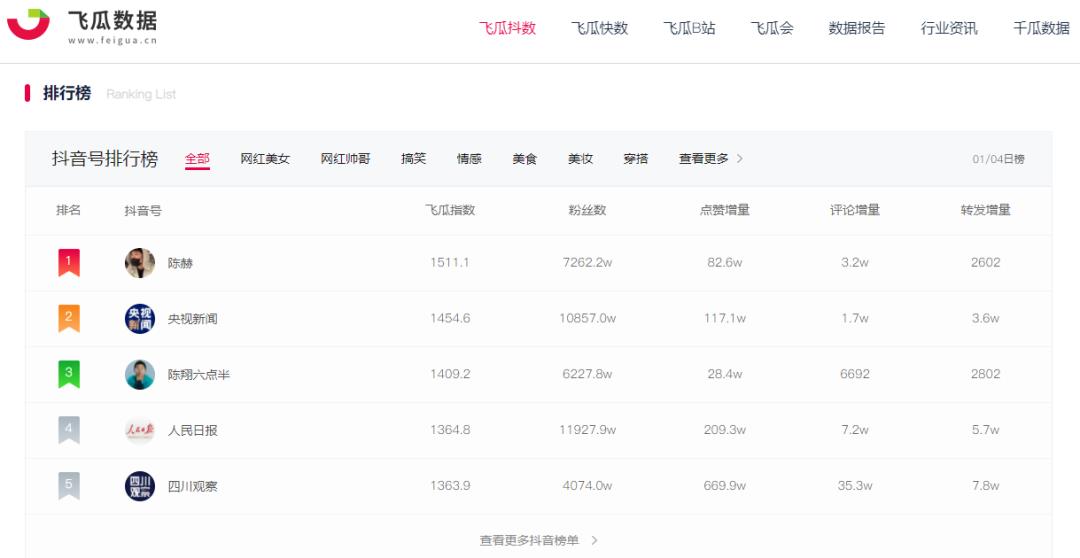1080x558 pixels.
Task: Open 飞瓜抖数 navigation item
Action: tap(508, 28)
